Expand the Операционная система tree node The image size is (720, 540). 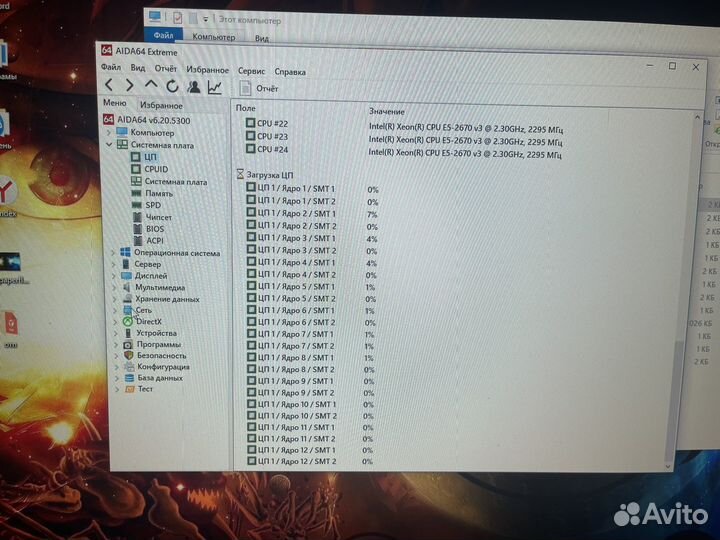point(114,252)
